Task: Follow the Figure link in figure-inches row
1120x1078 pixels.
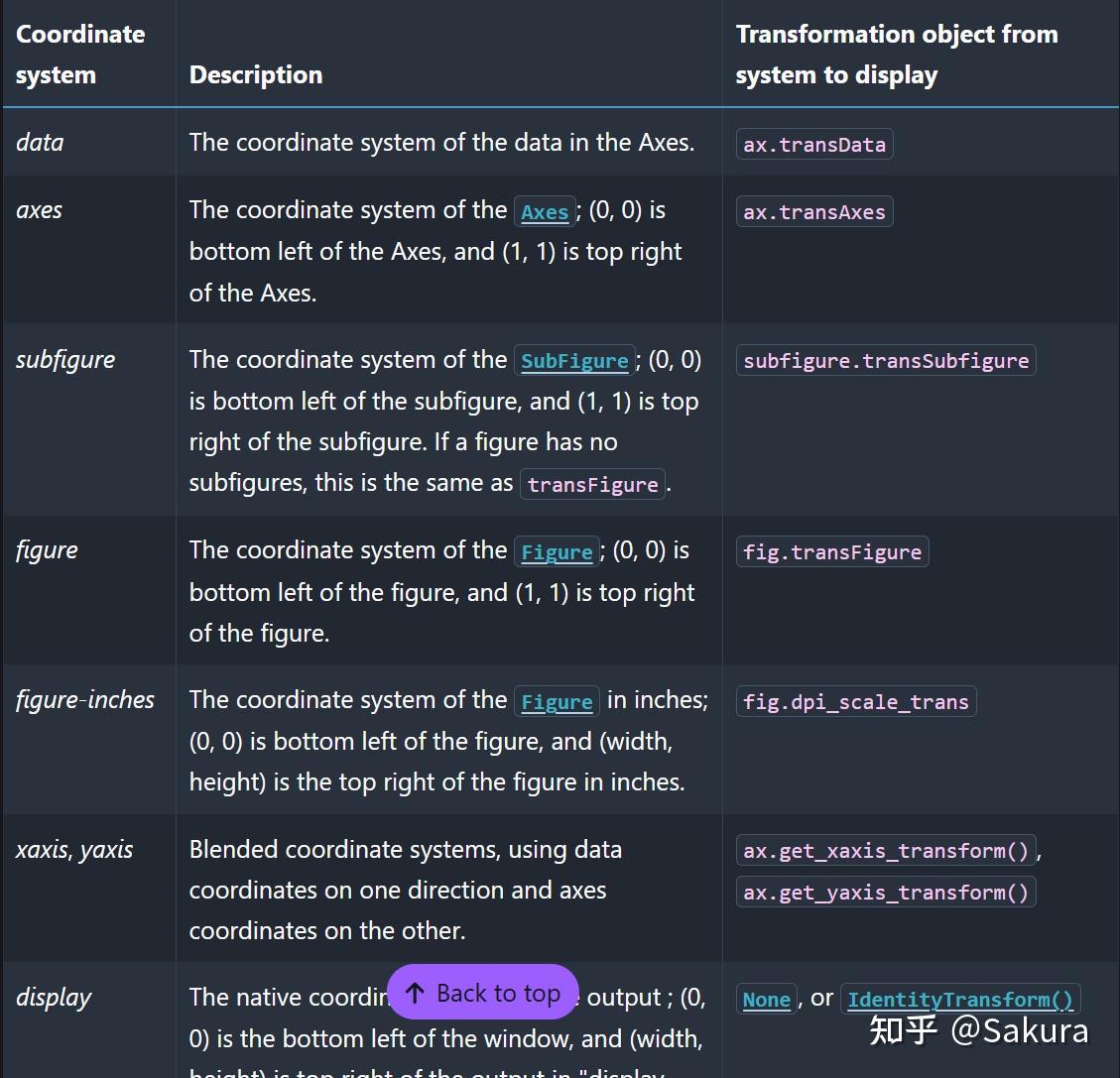Action: pyautogui.click(x=557, y=702)
